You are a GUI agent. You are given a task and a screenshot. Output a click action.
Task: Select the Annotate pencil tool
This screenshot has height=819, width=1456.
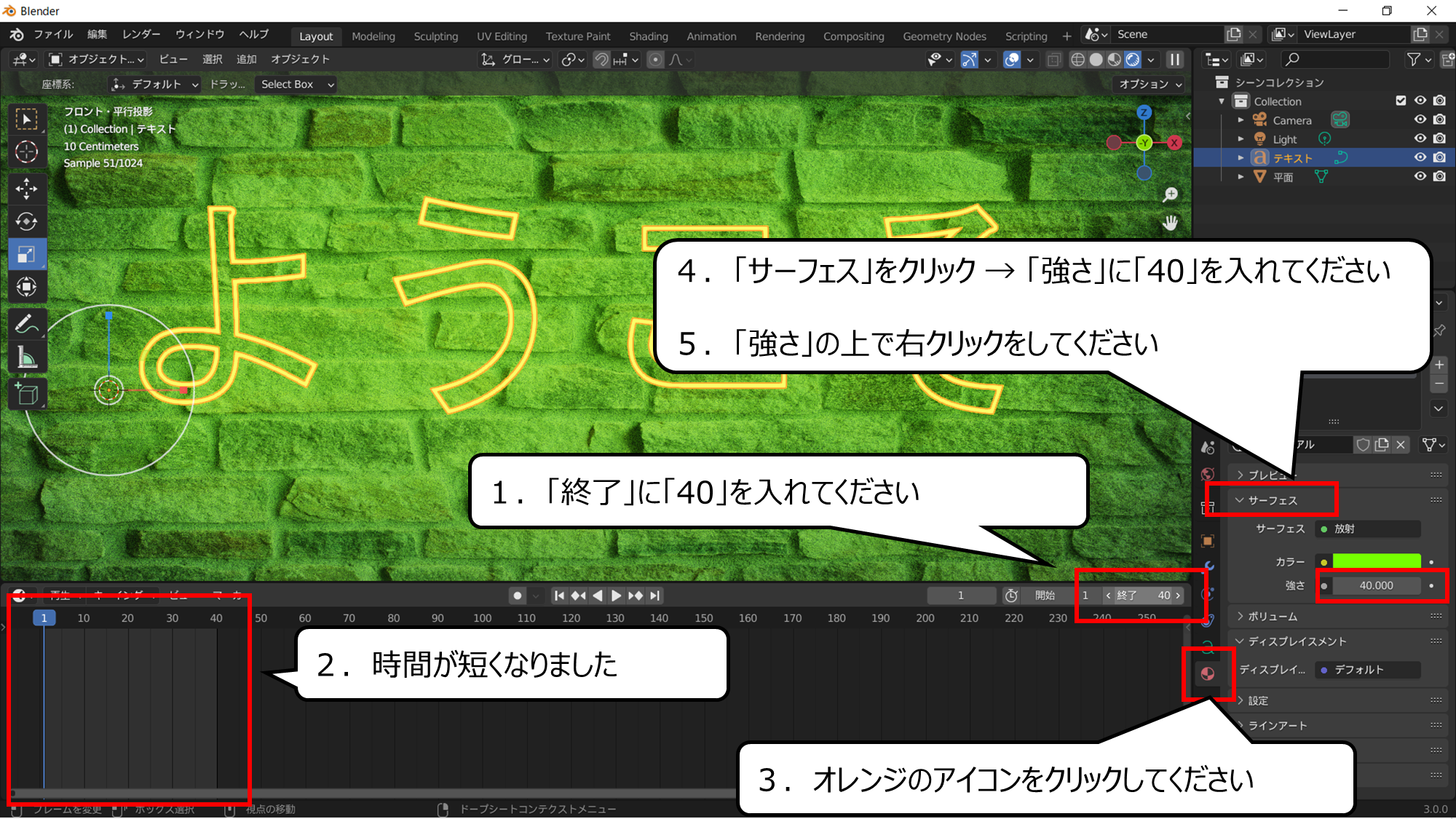pos(27,324)
